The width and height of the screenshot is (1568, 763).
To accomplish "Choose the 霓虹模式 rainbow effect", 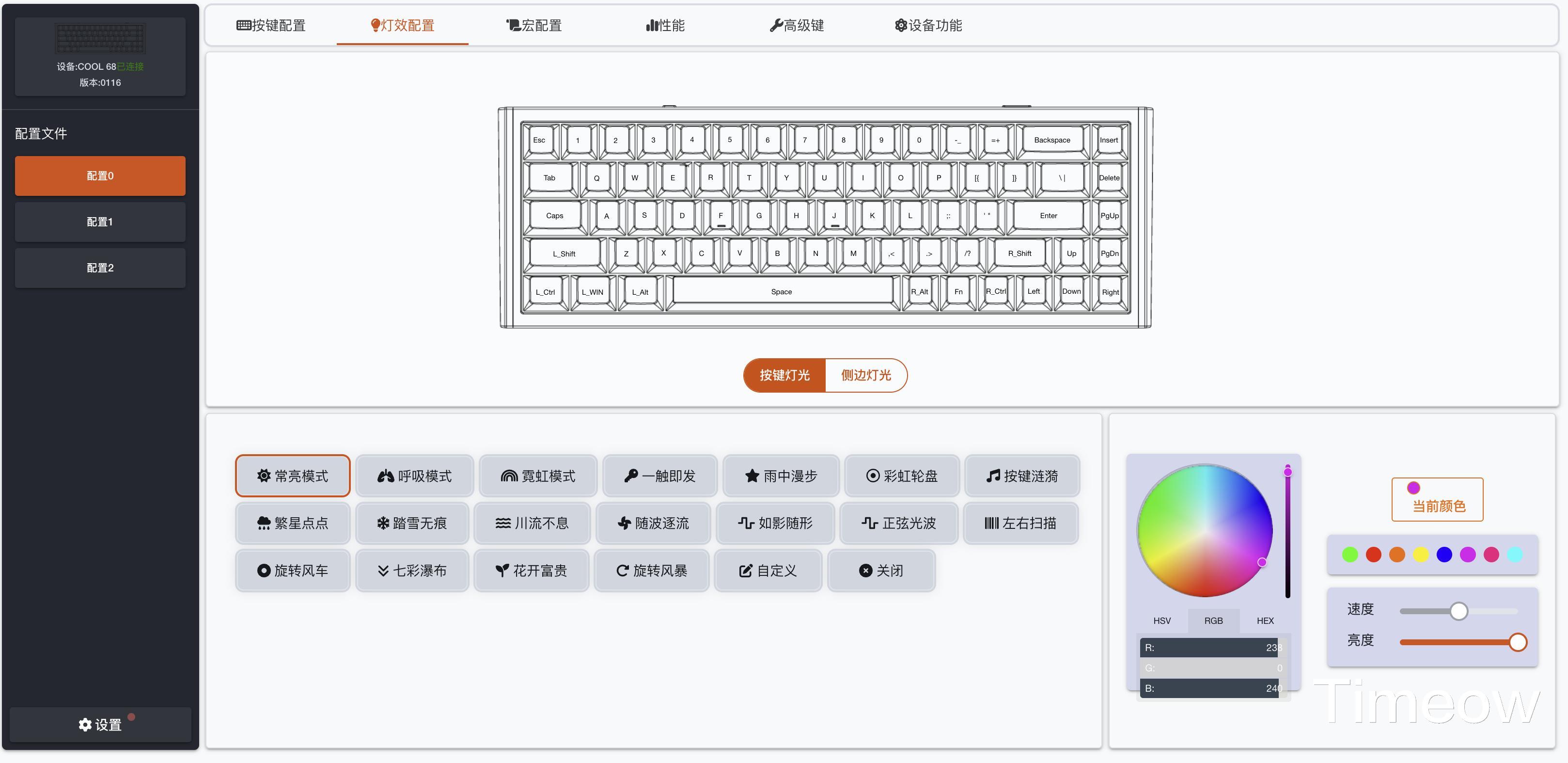I will pyautogui.click(x=538, y=476).
